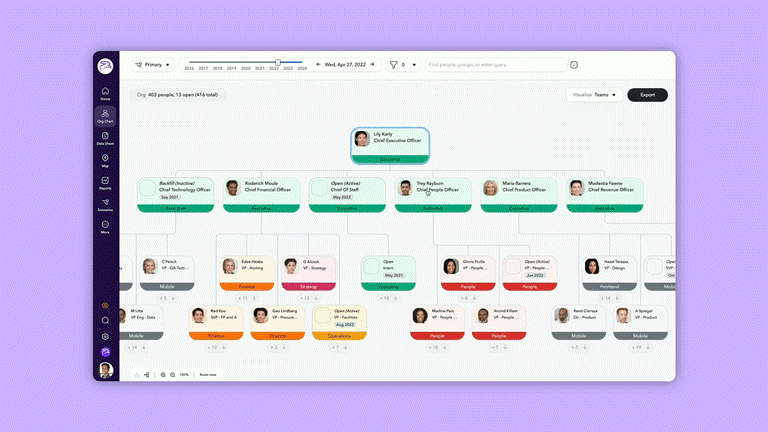The image size is (768, 432).
Task: Click Lily Karly's profile photo
Action: pos(362,138)
